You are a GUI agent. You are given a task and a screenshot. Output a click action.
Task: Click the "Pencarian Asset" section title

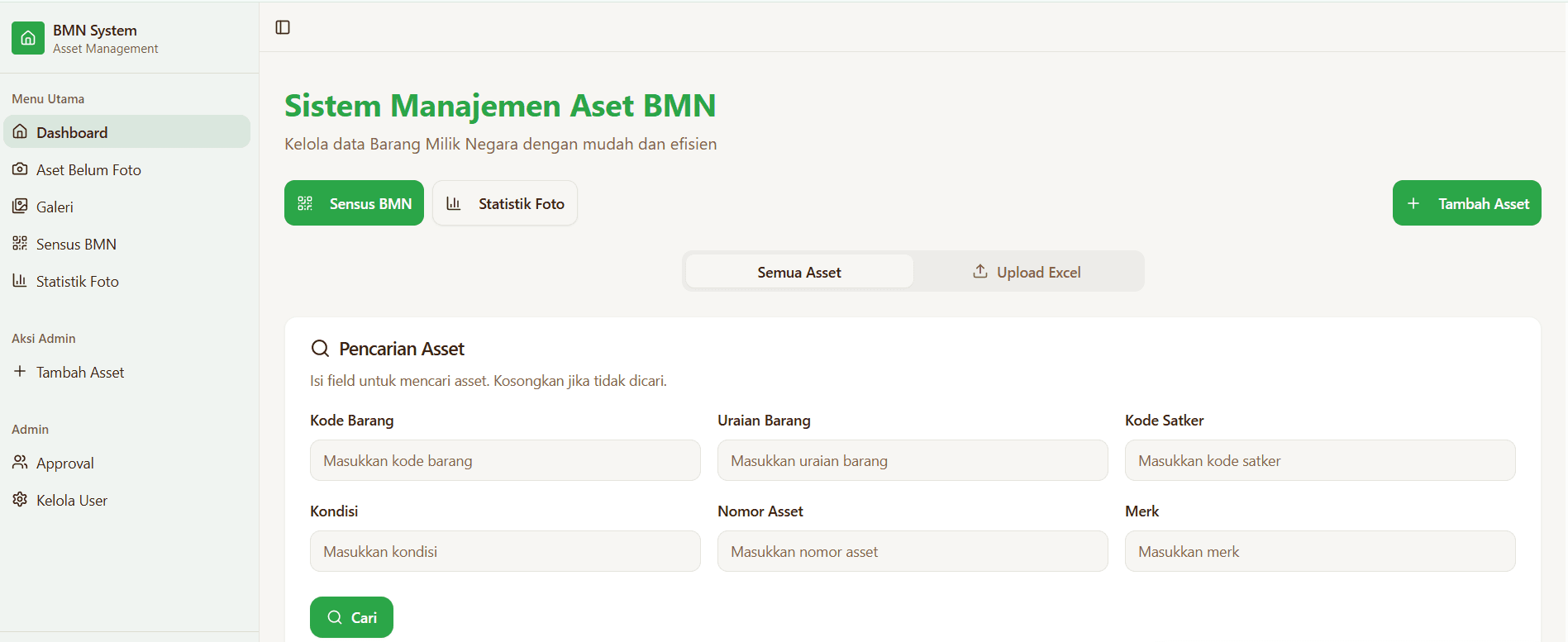click(402, 349)
